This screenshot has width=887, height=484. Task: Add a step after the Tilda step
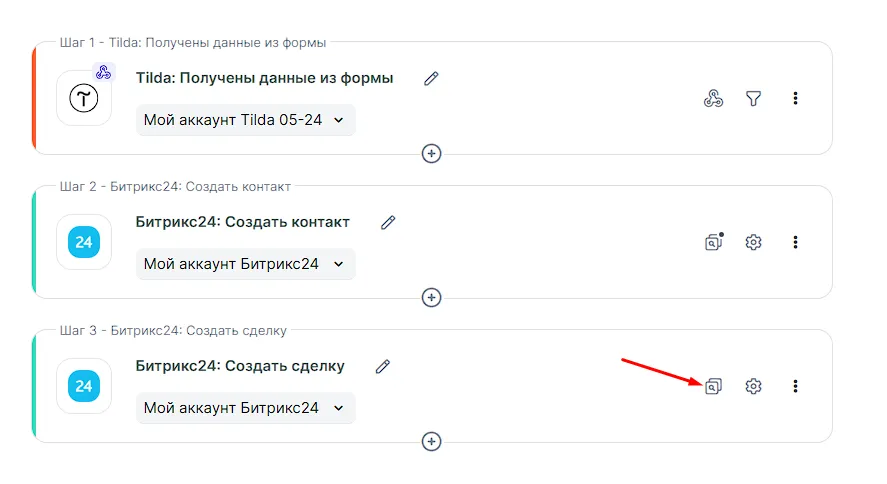[431, 154]
